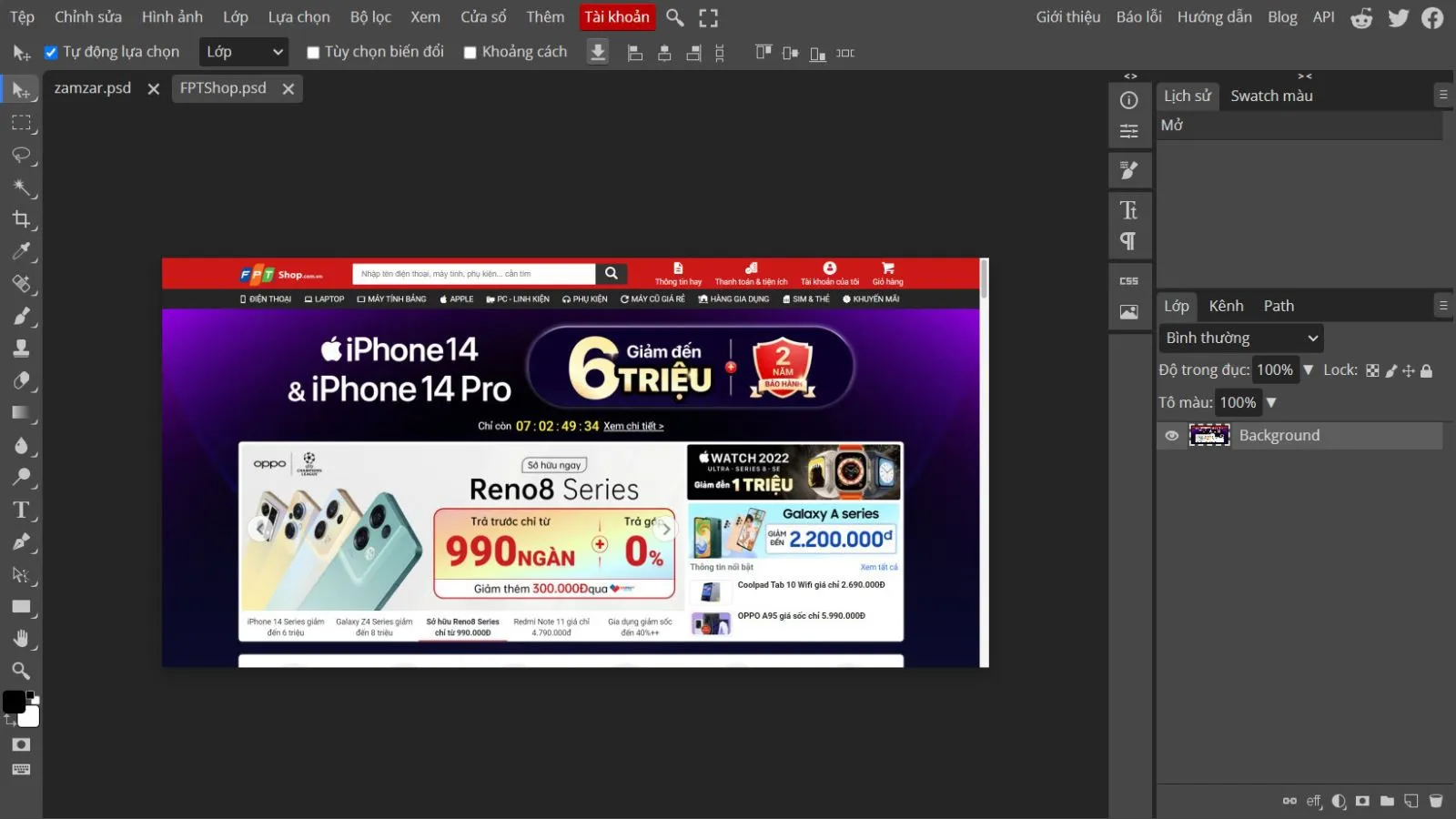Toggle lock position icon
The height and width of the screenshot is (819, 1456).
(1409, 370)
